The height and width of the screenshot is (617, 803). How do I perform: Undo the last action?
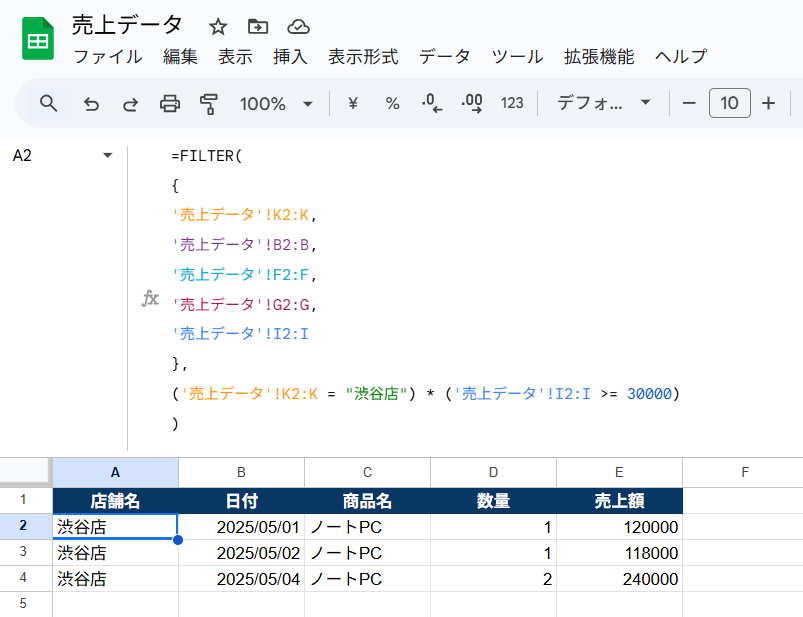[x=91, y=104]
